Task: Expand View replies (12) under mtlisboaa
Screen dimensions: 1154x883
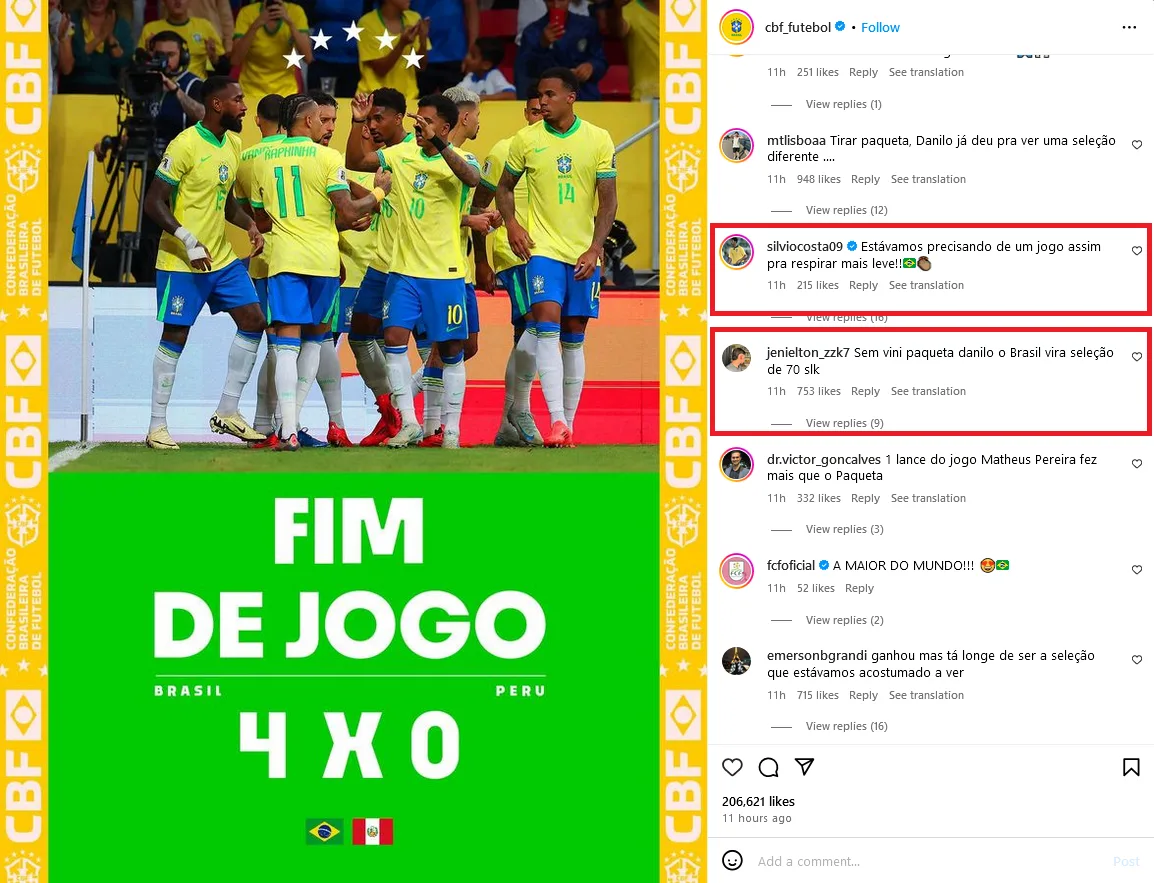Action: 846,210
